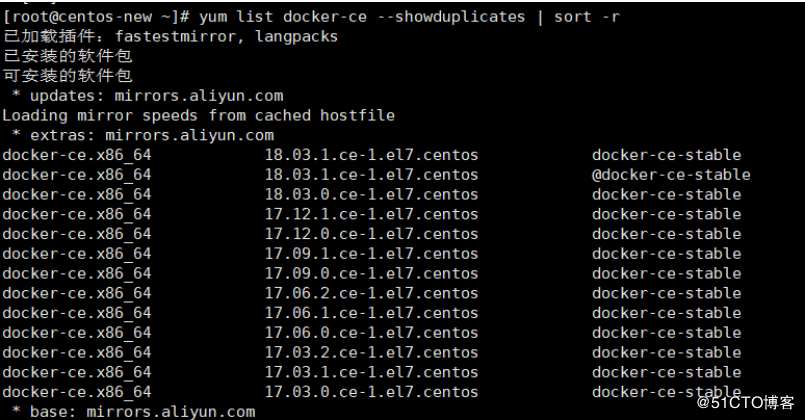805x420 pixels.
Task: Select version 17.06.2.ce-1.el7.centos
Action: click(x=371, y=293)
